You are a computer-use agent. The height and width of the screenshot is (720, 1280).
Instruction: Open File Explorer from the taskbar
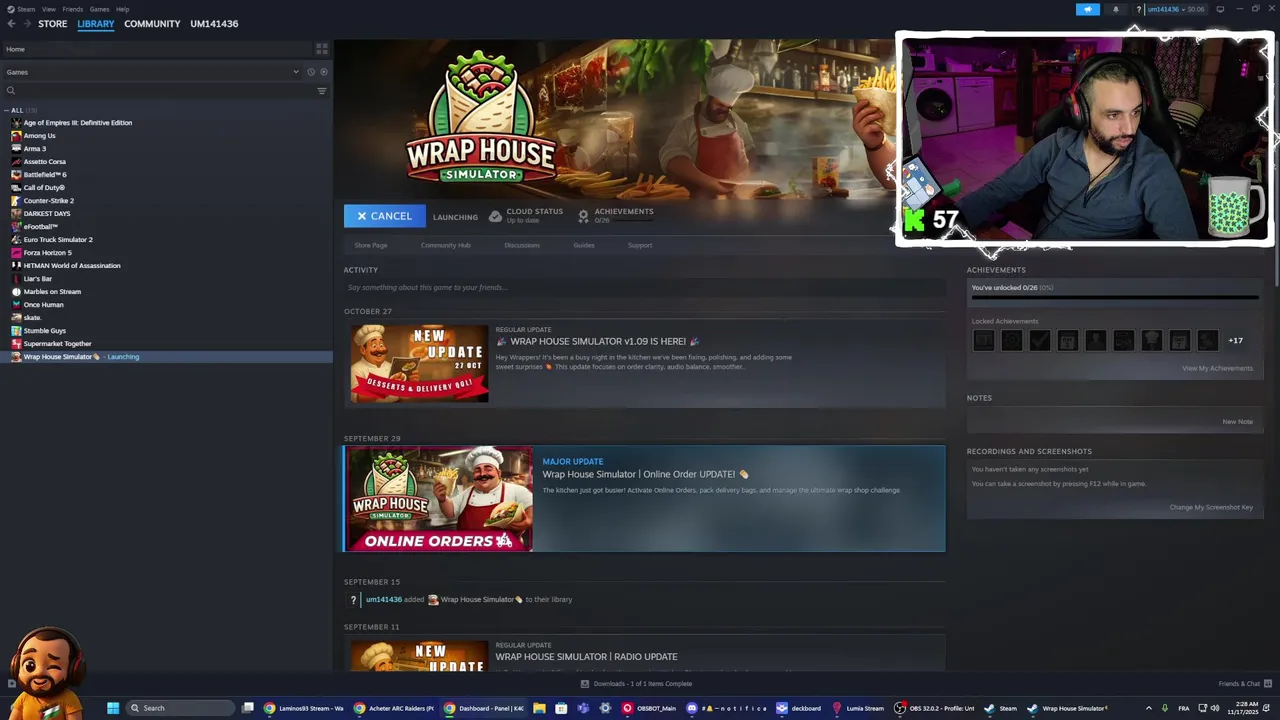pos(539,708)
